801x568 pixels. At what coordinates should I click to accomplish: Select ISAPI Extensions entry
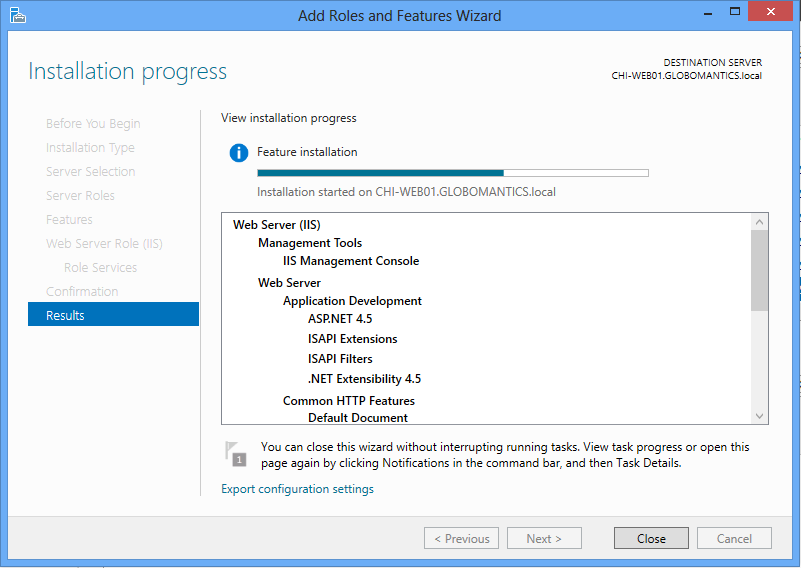pos(352,339)
